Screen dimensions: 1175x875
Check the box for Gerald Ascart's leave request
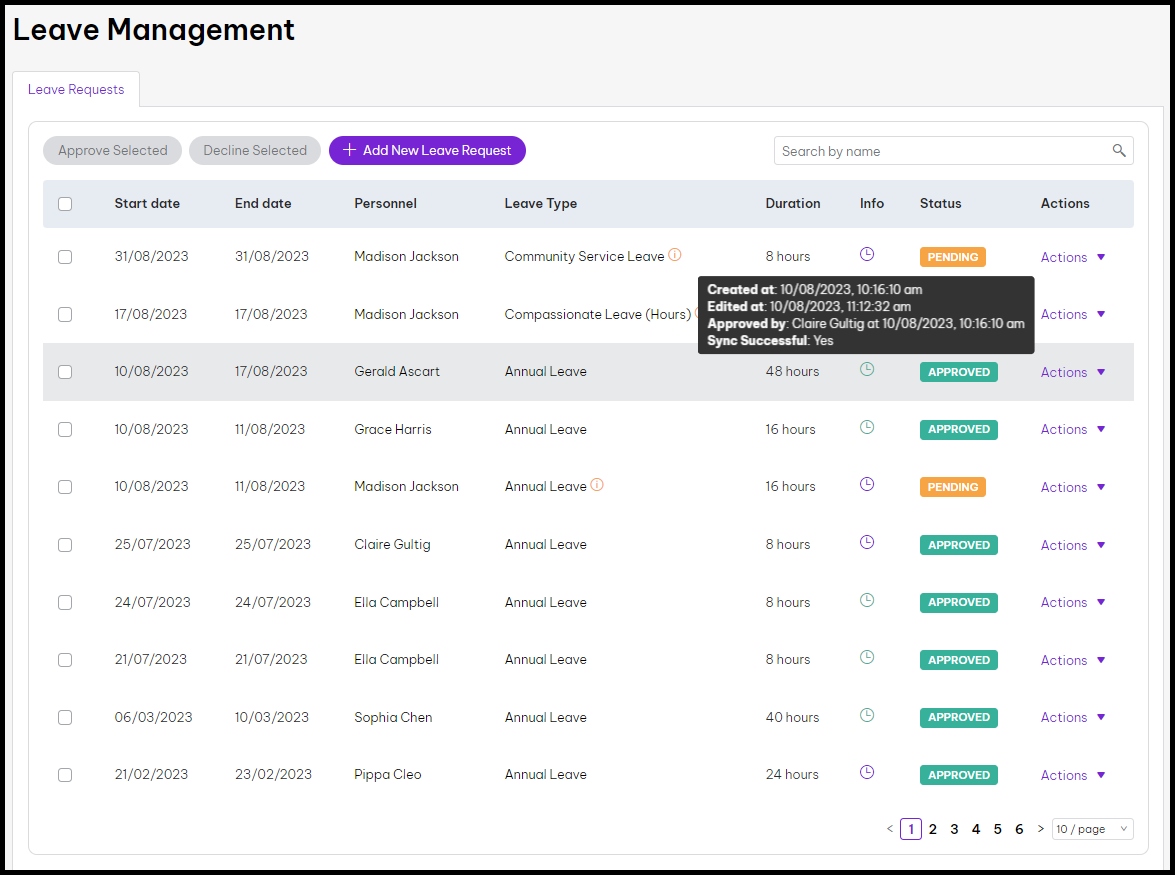[x=65, y=372]
